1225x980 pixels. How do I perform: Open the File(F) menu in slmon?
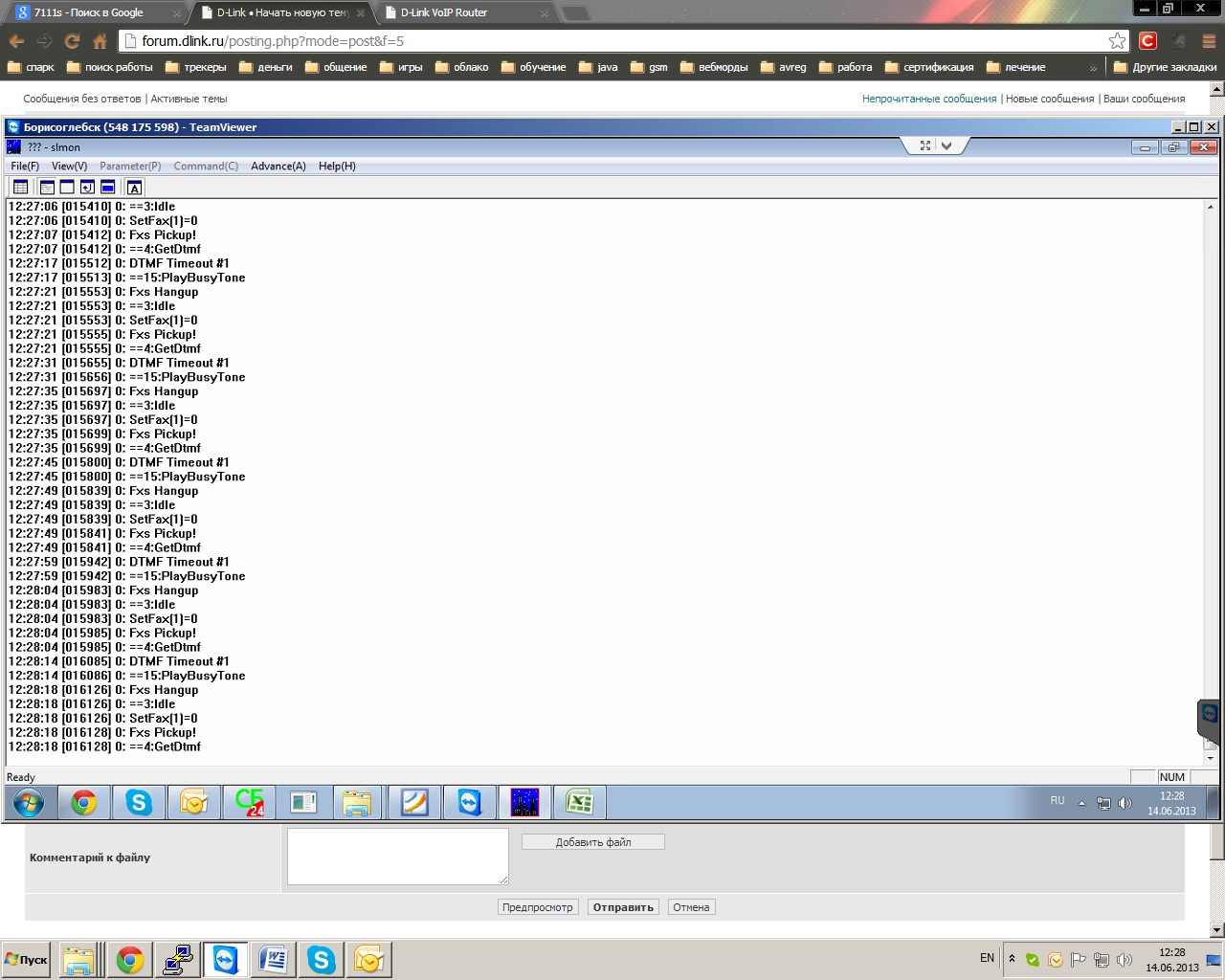tap(25, 166)
